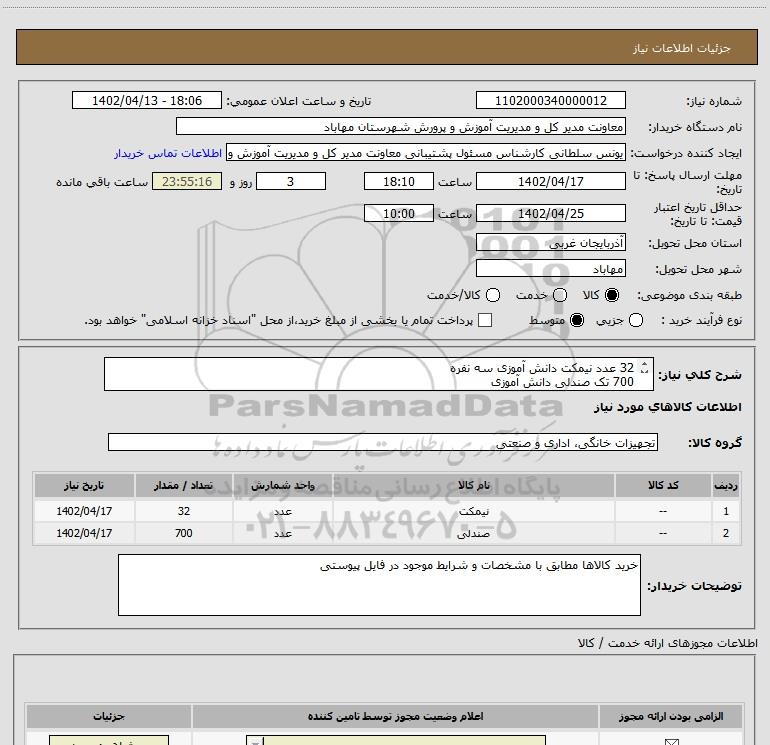Click the ایجاد کننده درخواست field
Viewport: 770px width, 745px height.
click(426, 153)
